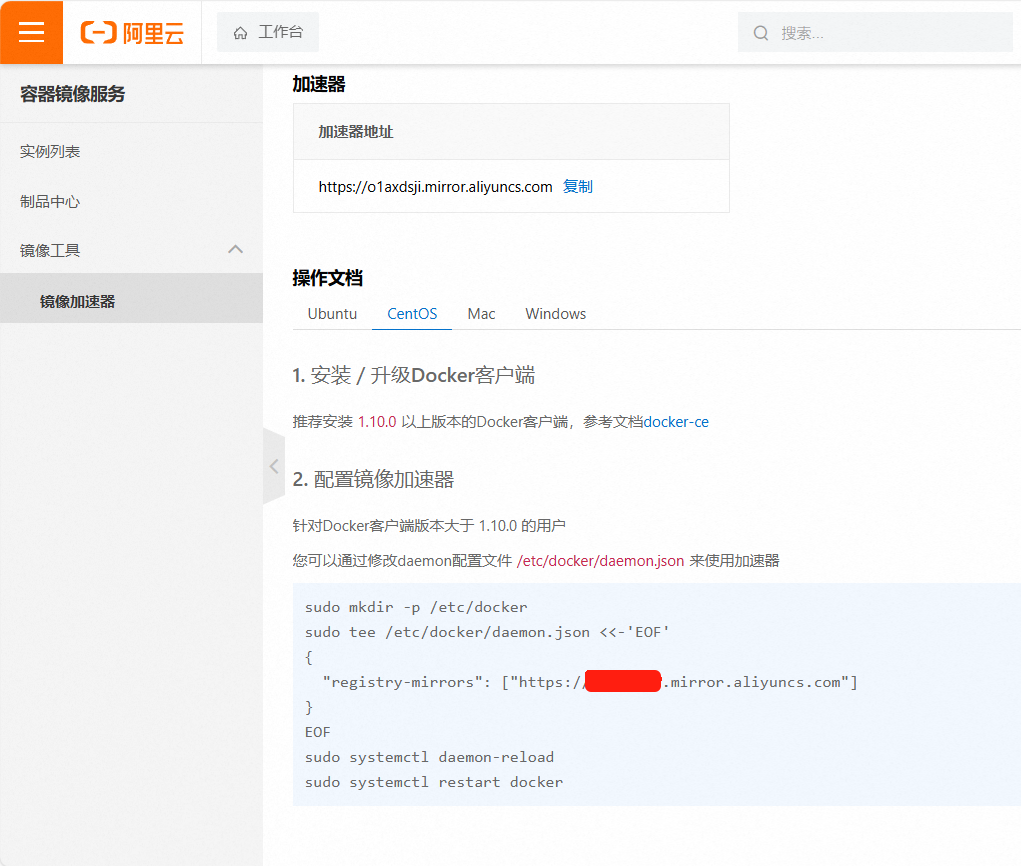Open the orange hamburger menu

click(31, 32)
